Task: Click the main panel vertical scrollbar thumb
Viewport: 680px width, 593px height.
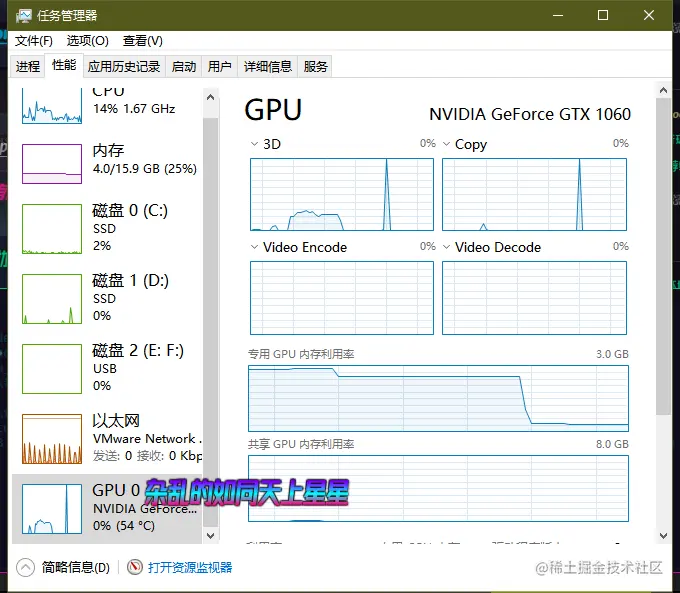Action: coord(663,257)
